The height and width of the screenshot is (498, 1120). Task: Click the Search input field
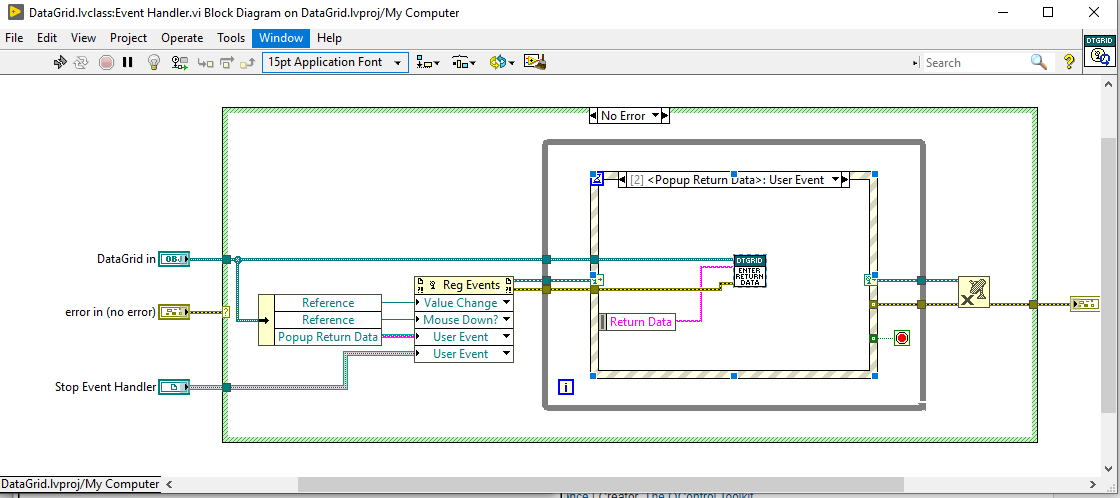point(975,62)
